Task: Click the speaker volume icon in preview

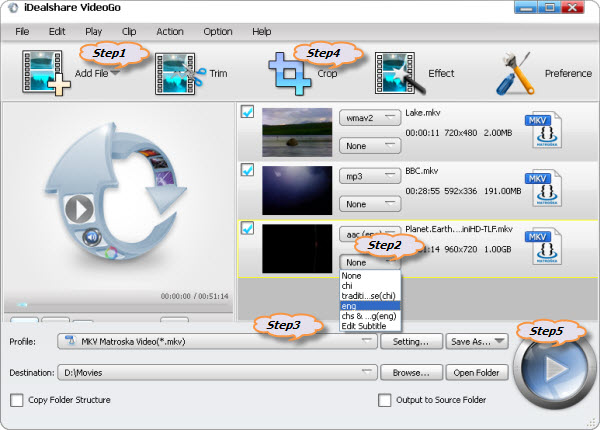Action: point(92,238)
